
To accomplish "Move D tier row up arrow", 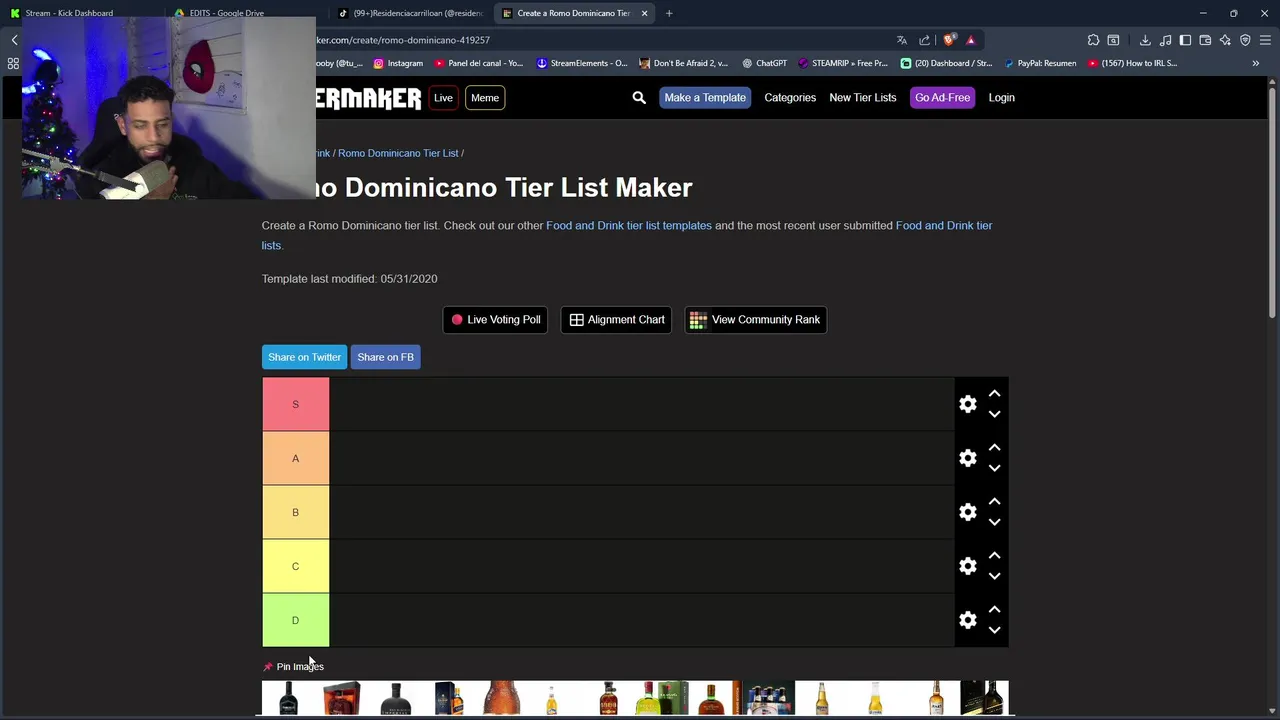I will coord(994,610).
